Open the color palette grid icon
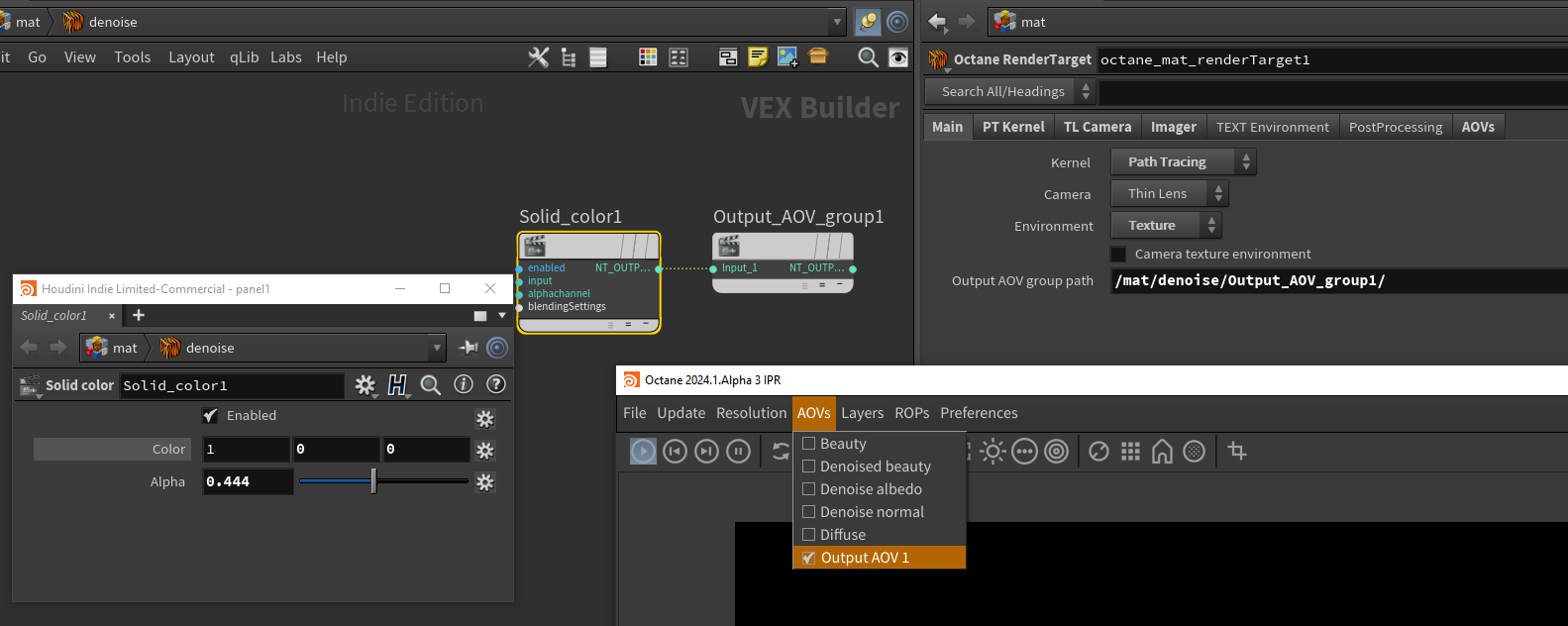Screen dimensions: 1568x626 pos(648,57)
